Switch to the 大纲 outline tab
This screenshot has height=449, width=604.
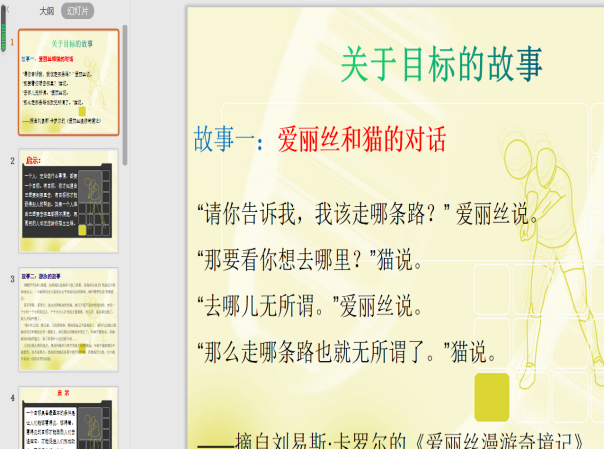(46, 12)
